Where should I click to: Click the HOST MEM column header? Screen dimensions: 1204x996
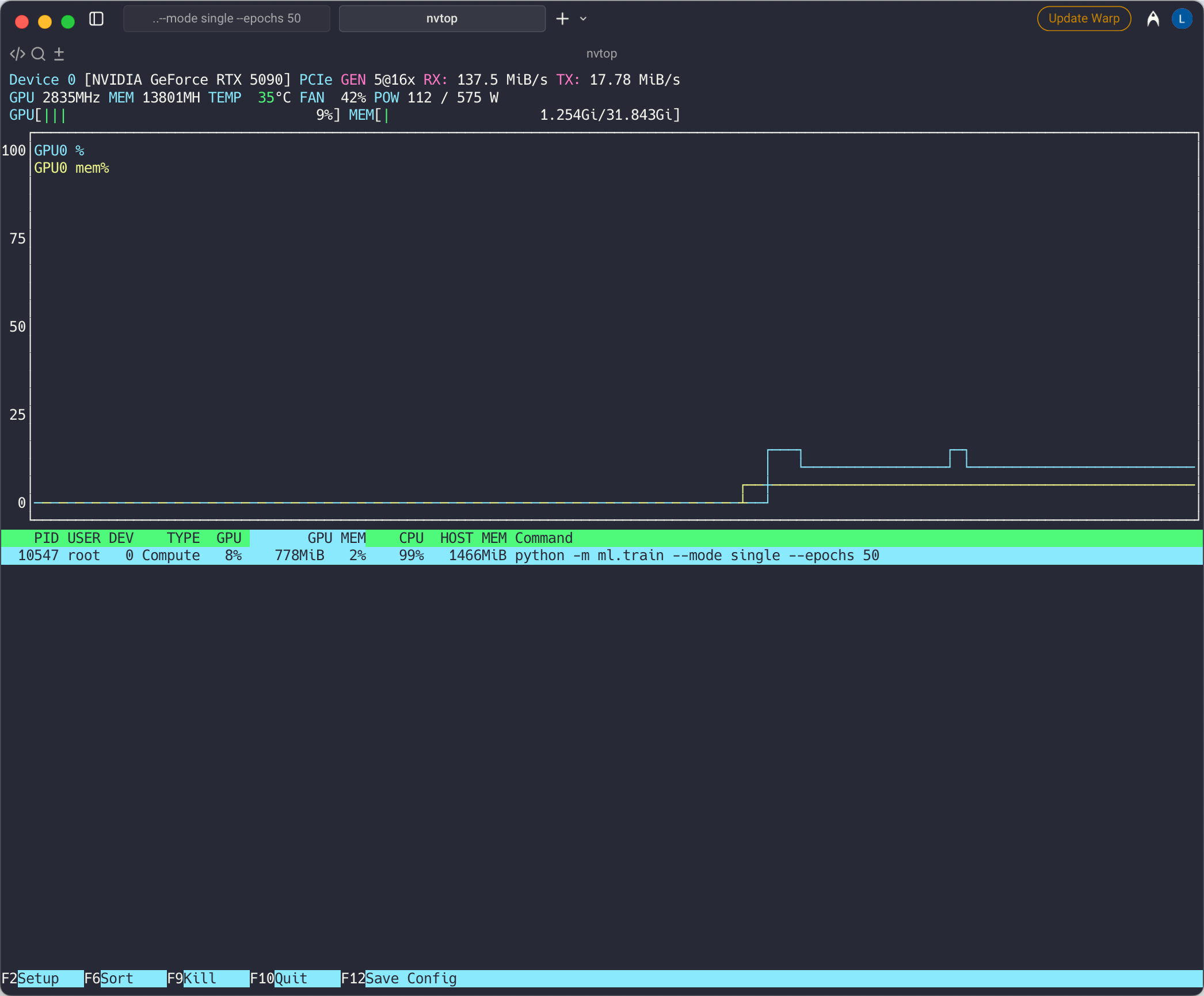[x=474, y=538]
